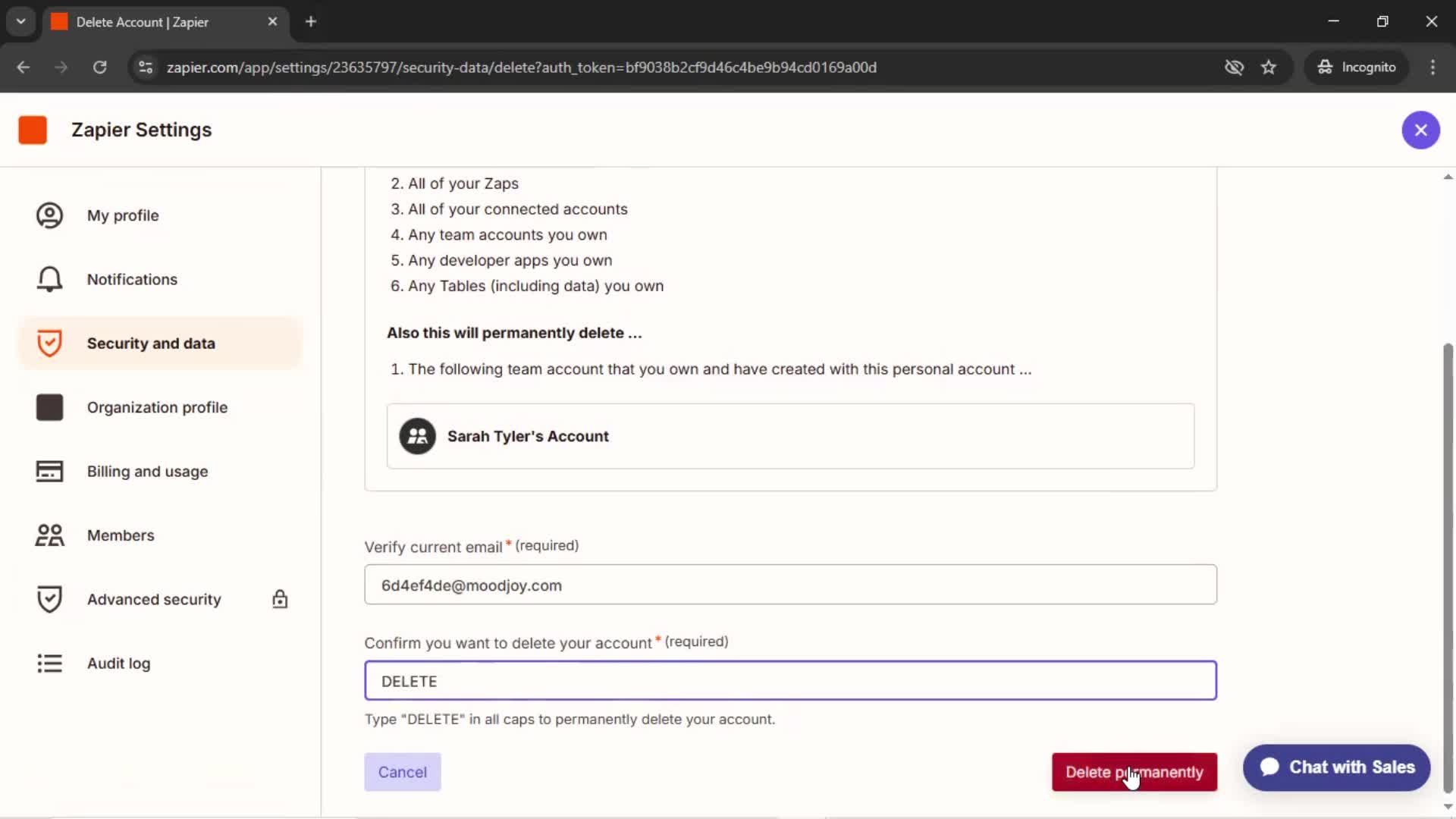Image resolution: width=1456 pixels, height=819 pixels.
Task: Reload the page
Action: (99, 67)
